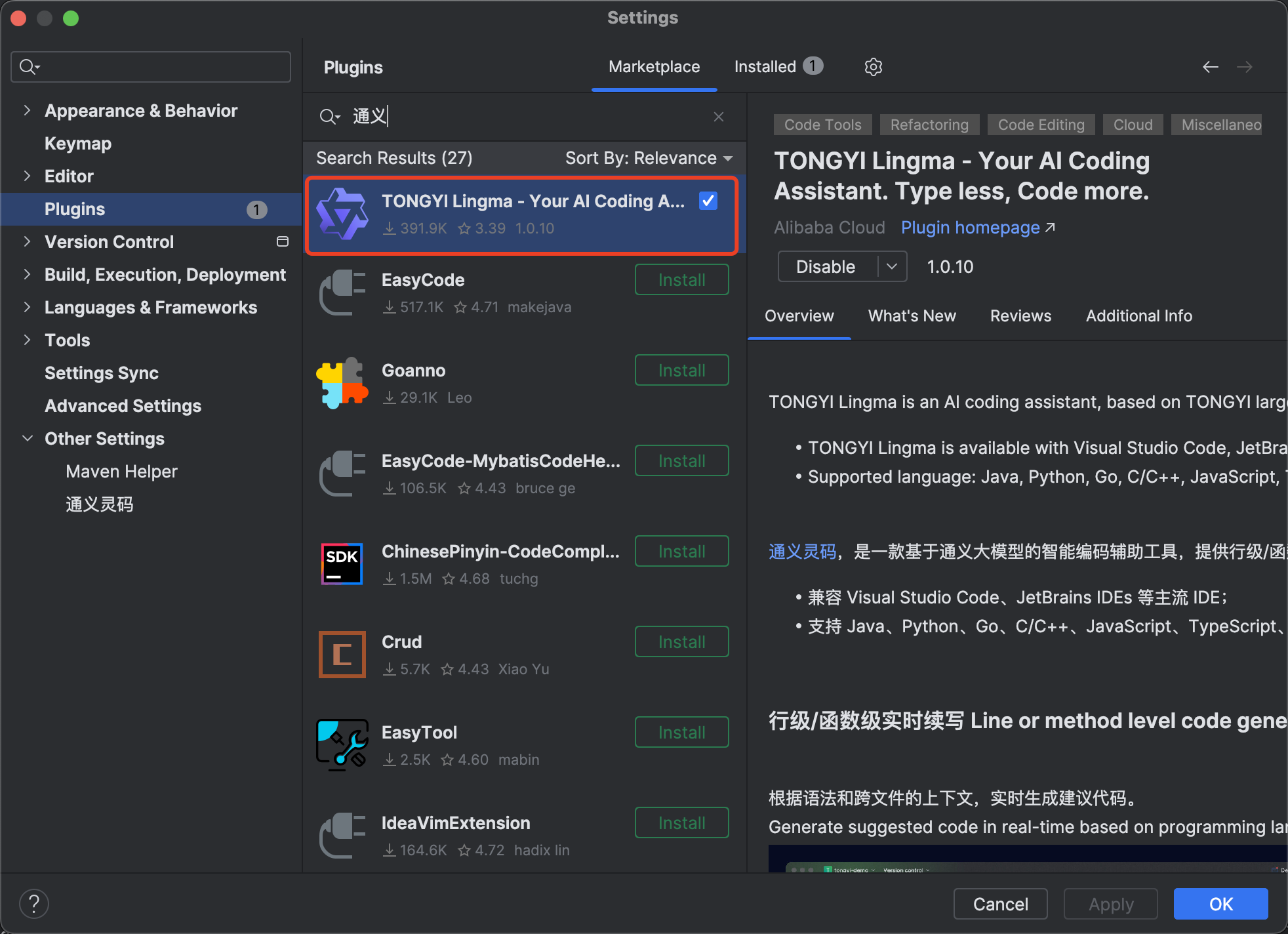The height and width of the screenshot is (934, 1288).
Task: Click the IdeaVimExtension plug icon
Action: pyautogui.click(x=342, y=836)
